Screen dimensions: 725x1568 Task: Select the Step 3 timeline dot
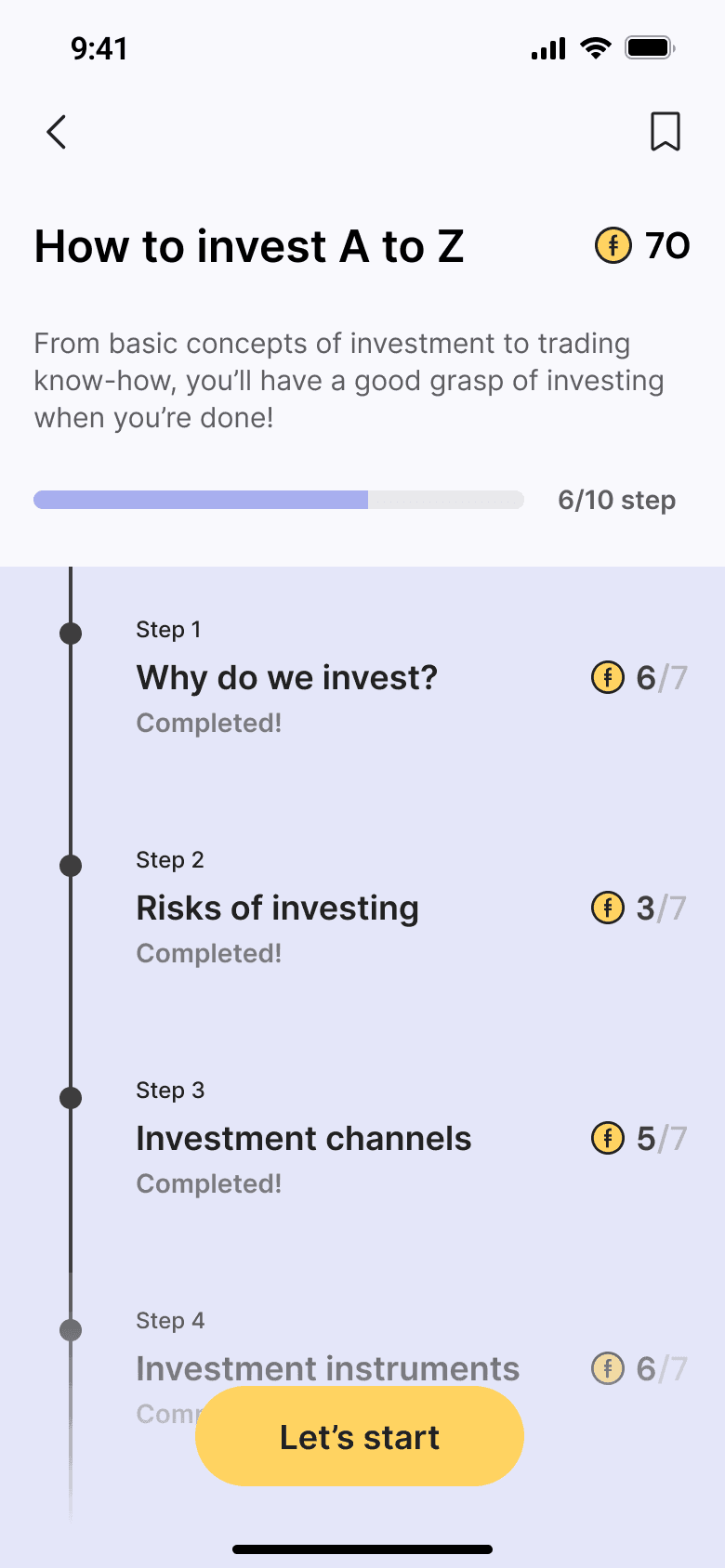click(71, 1098)
